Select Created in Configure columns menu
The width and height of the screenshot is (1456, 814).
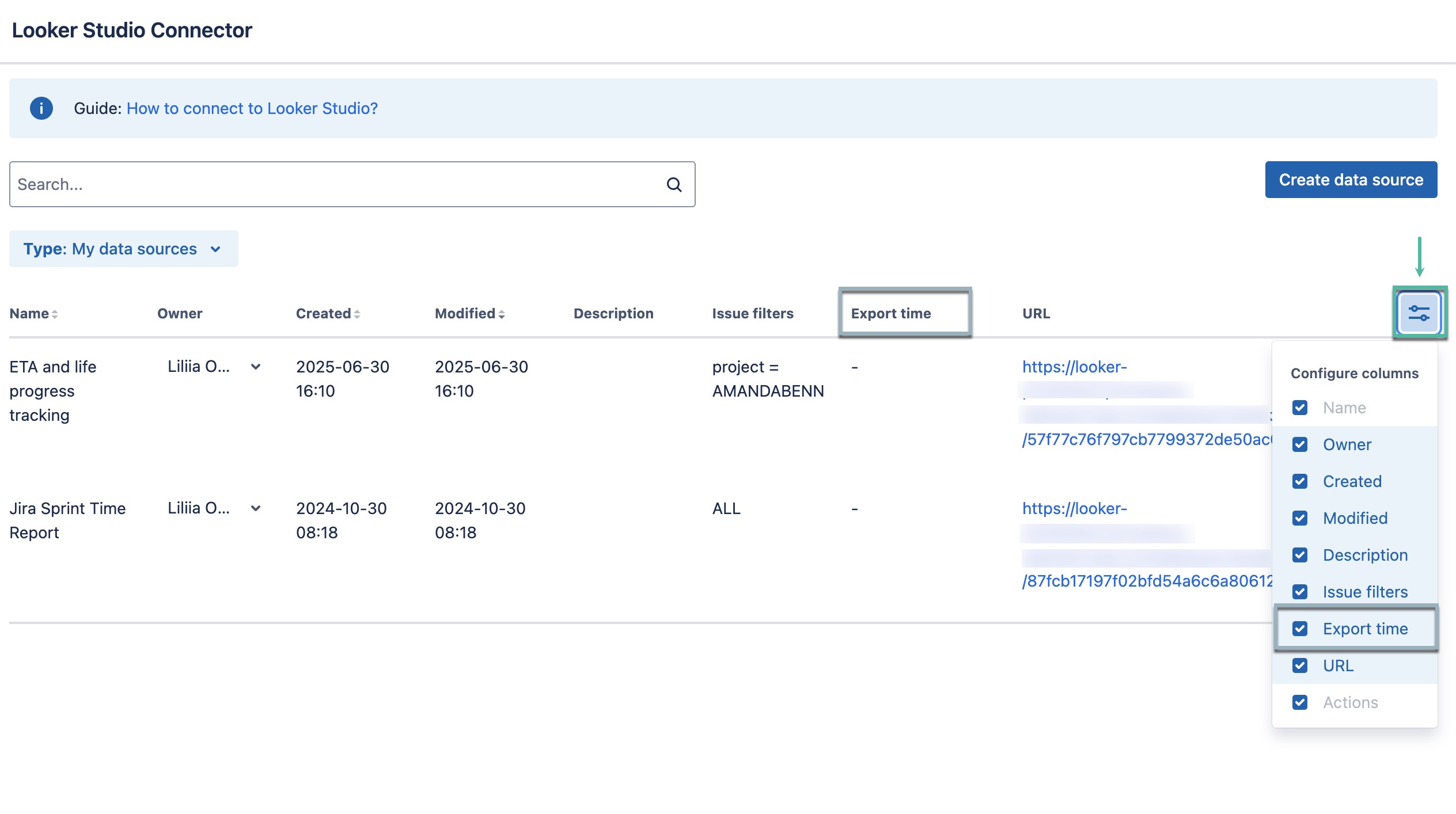pyautogui.click(x=1352, y=481)
